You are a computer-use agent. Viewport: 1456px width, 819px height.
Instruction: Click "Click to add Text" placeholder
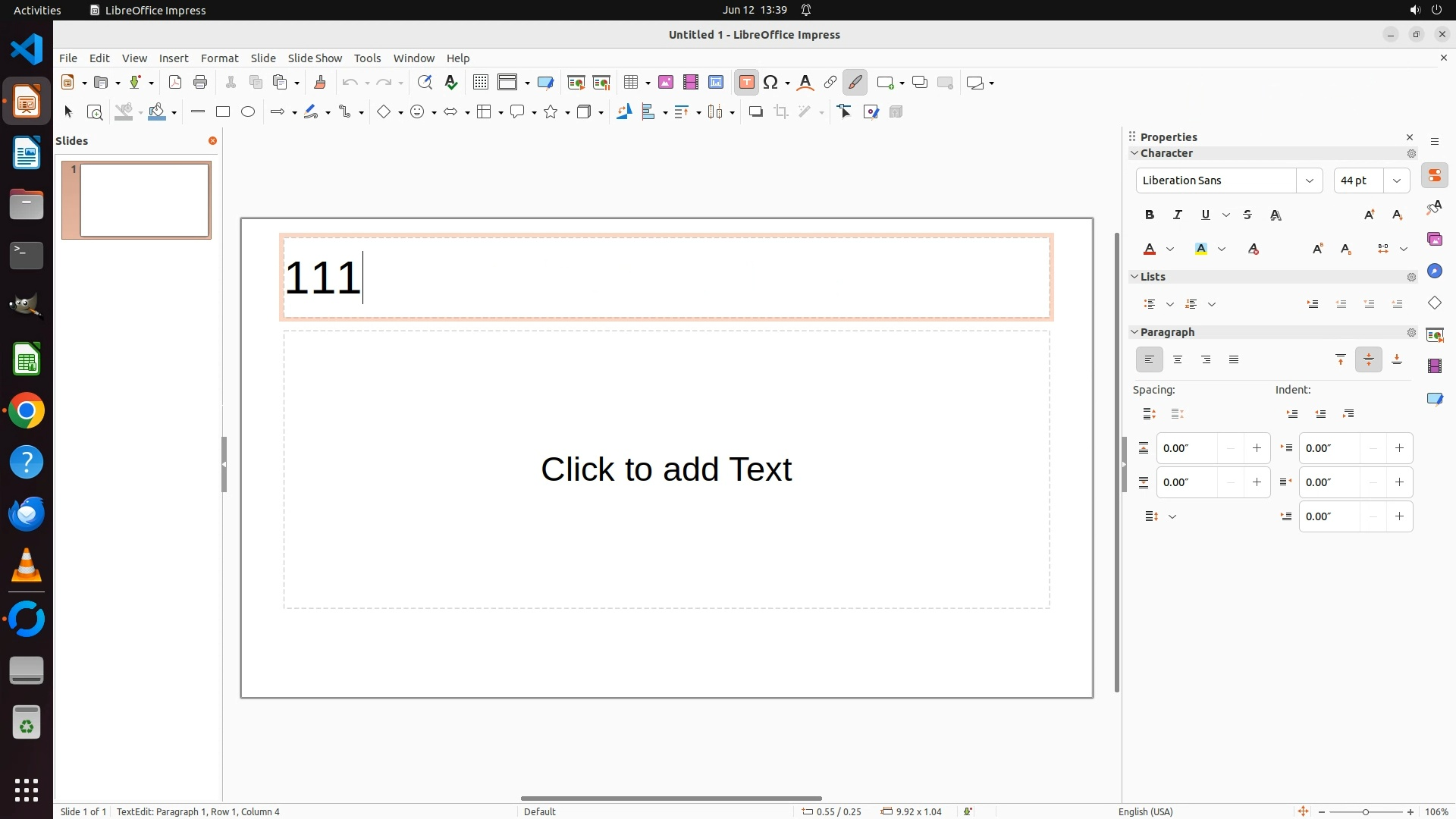pos(666,469)
